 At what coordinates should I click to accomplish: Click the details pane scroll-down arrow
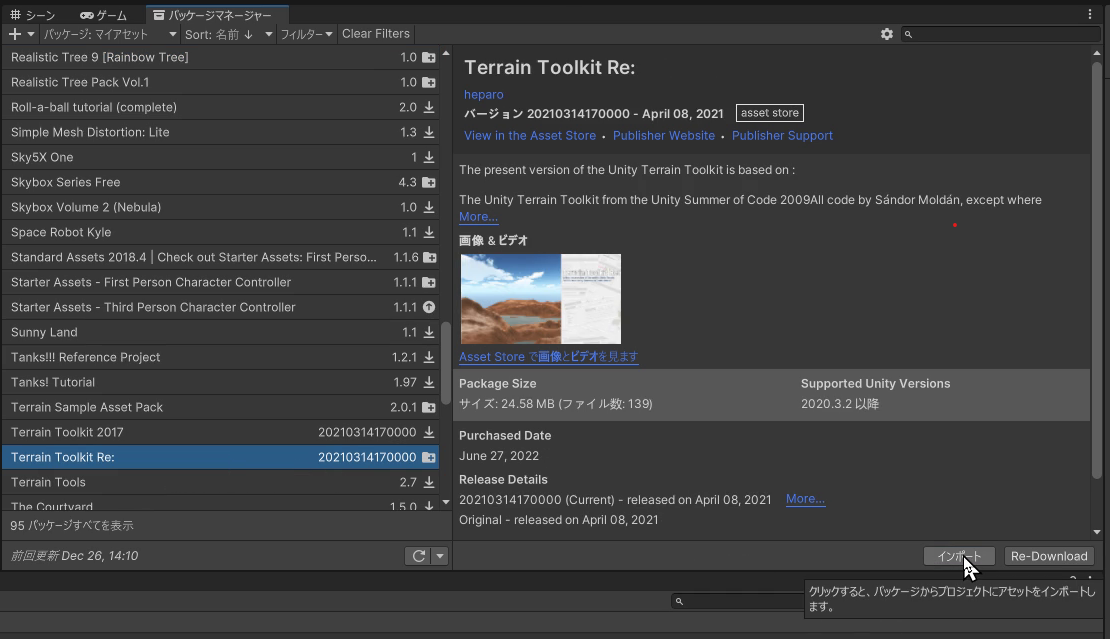pos(1097,532)
